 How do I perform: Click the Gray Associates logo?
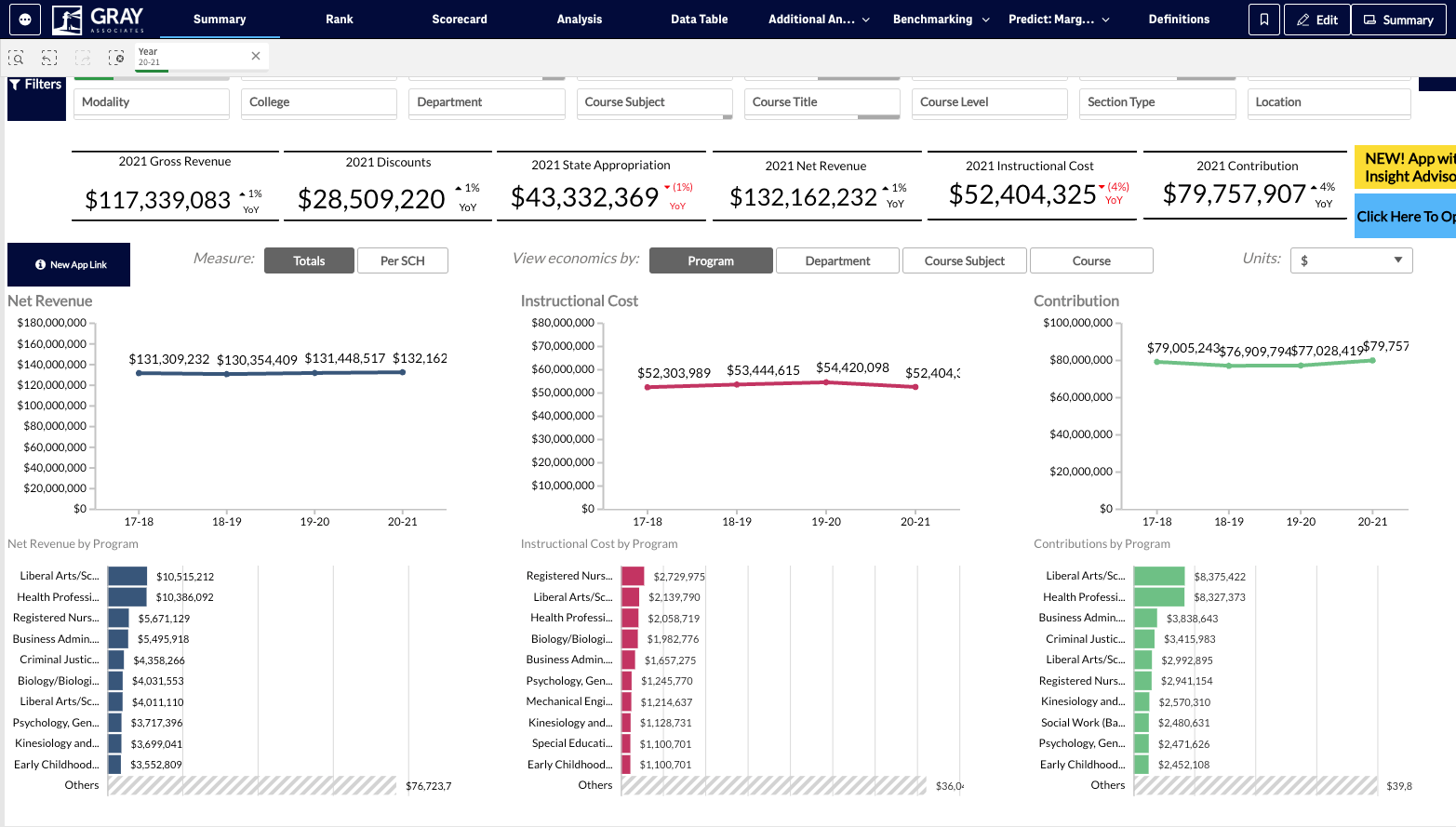(99, 19)
